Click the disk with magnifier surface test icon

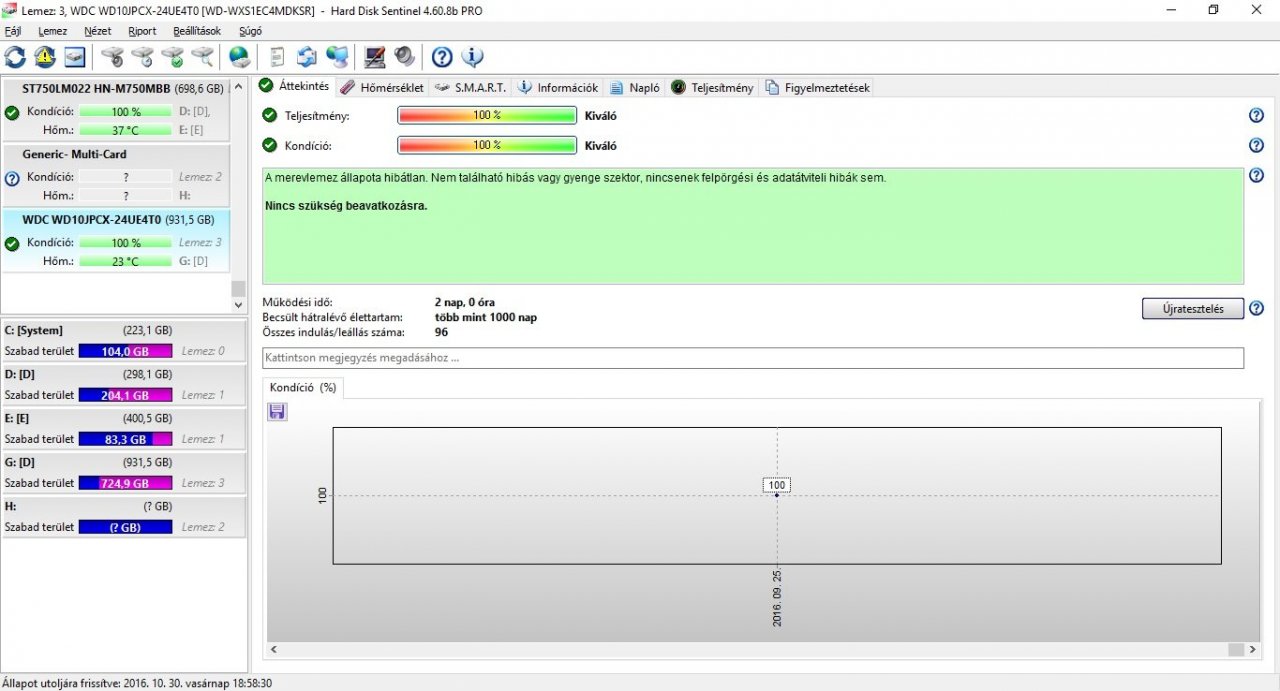click(x=202, y=57)
